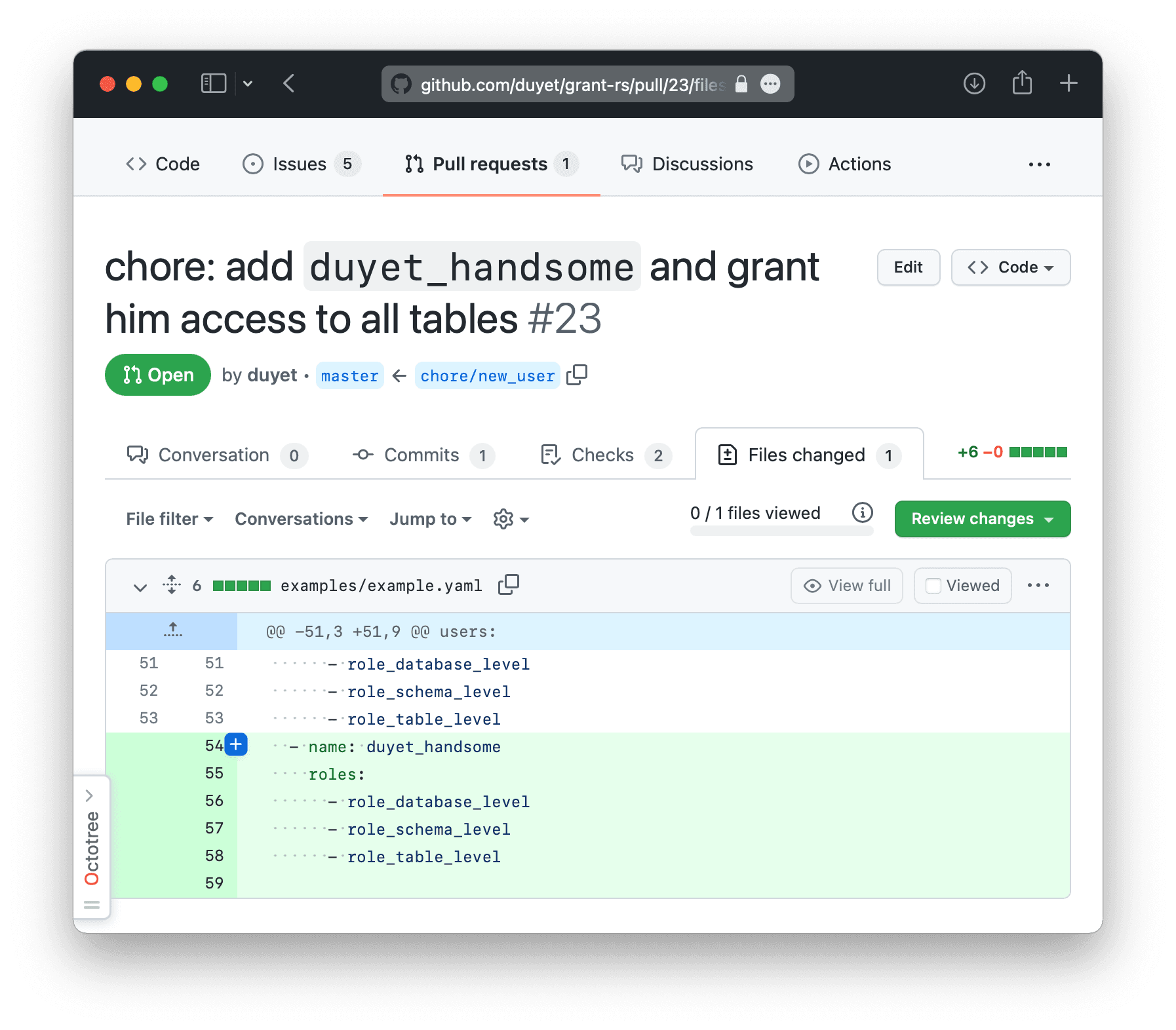Open the Jump to dropdown

[x=429, y=519]
